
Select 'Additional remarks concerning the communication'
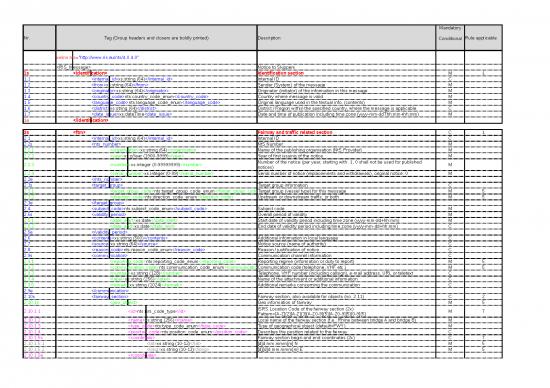coord(309,285)
